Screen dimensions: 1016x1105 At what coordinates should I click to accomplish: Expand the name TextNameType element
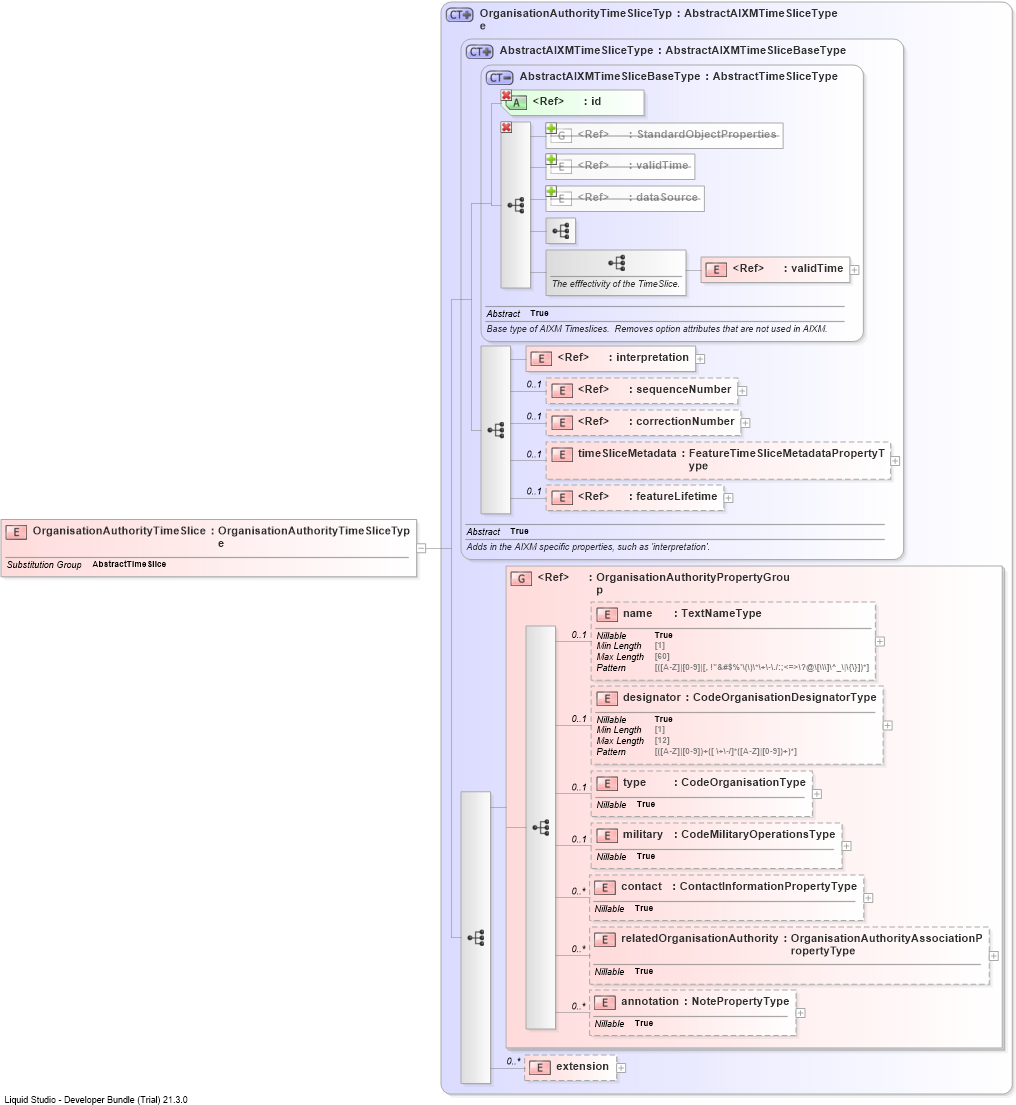pos(880,641)
